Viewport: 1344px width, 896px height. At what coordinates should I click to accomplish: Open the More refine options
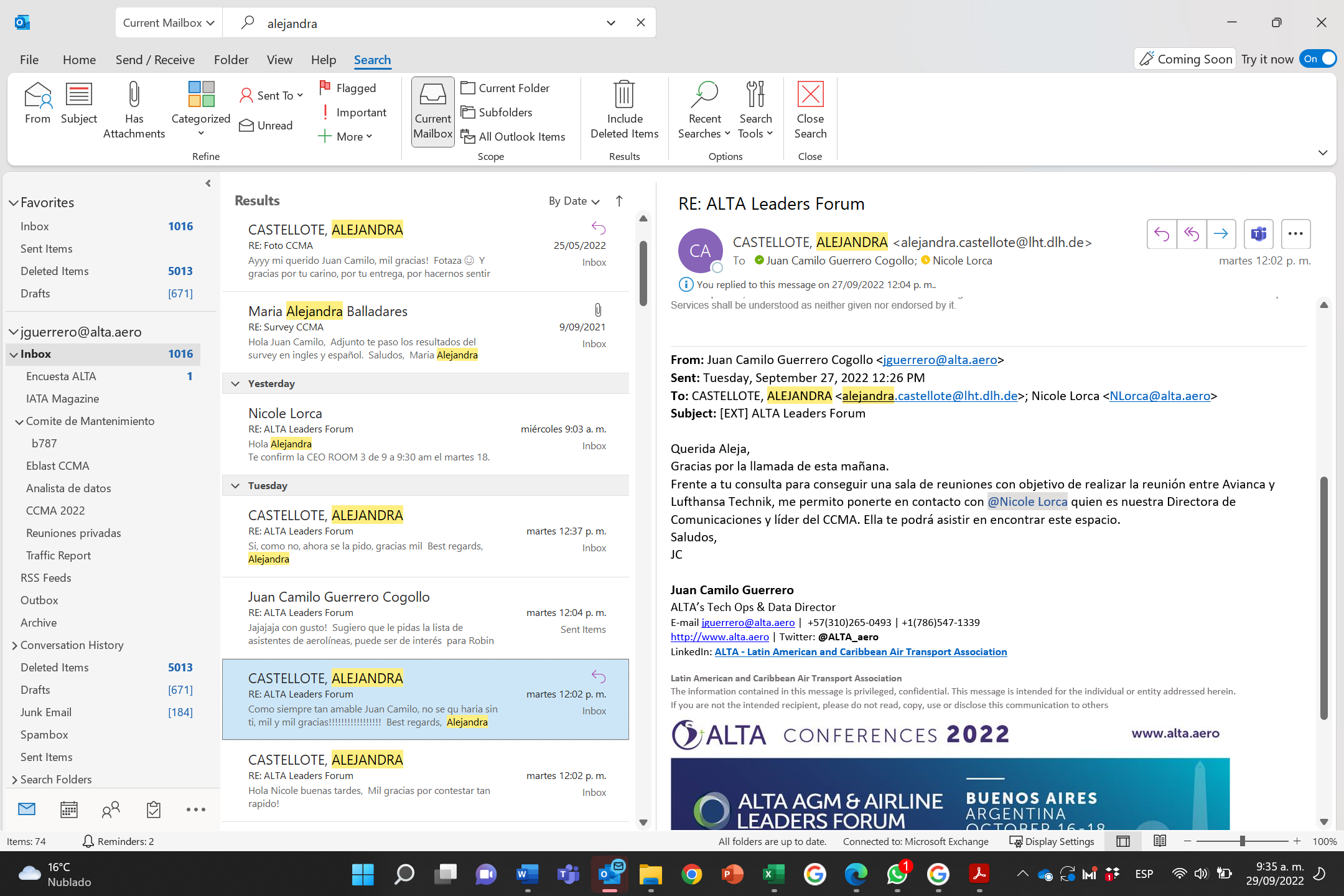[345, 136]
